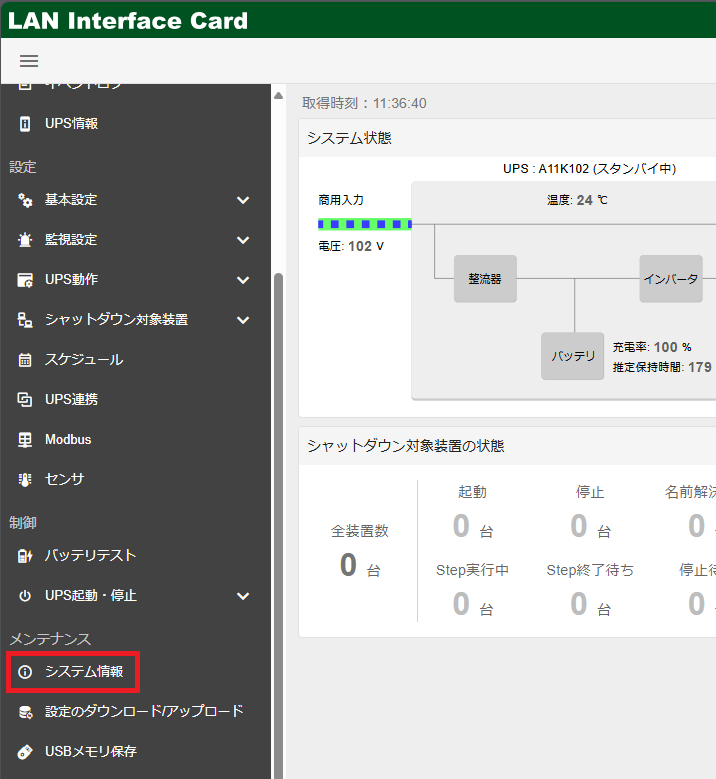716x779 pixels.
Task: Click the Modbus network icon
Action: coord(25,440)
